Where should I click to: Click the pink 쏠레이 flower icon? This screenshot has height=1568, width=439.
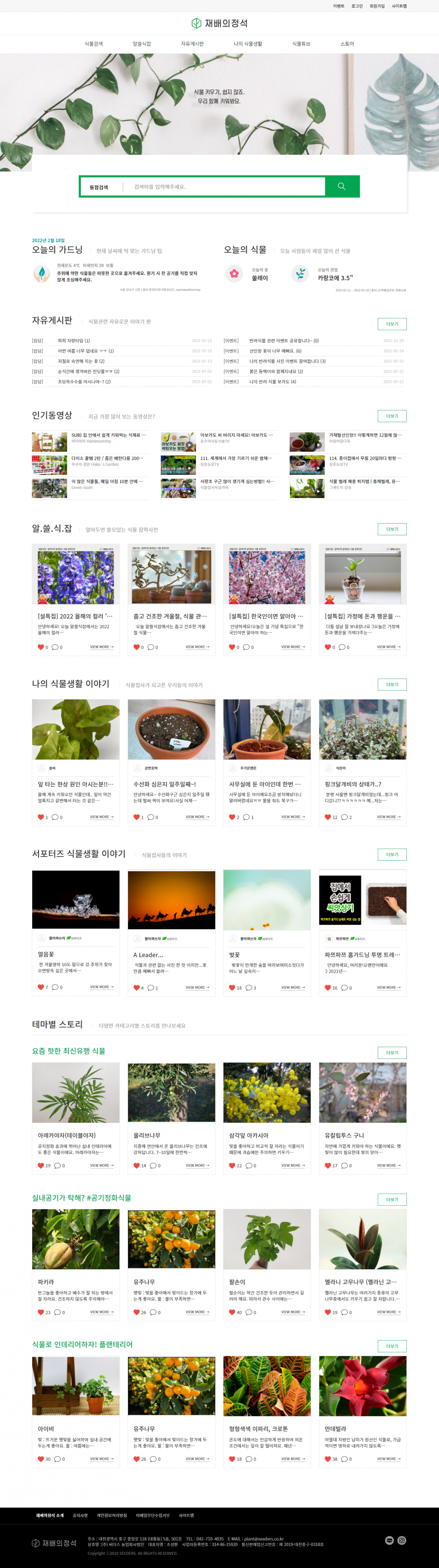click(x=234, y=274)
